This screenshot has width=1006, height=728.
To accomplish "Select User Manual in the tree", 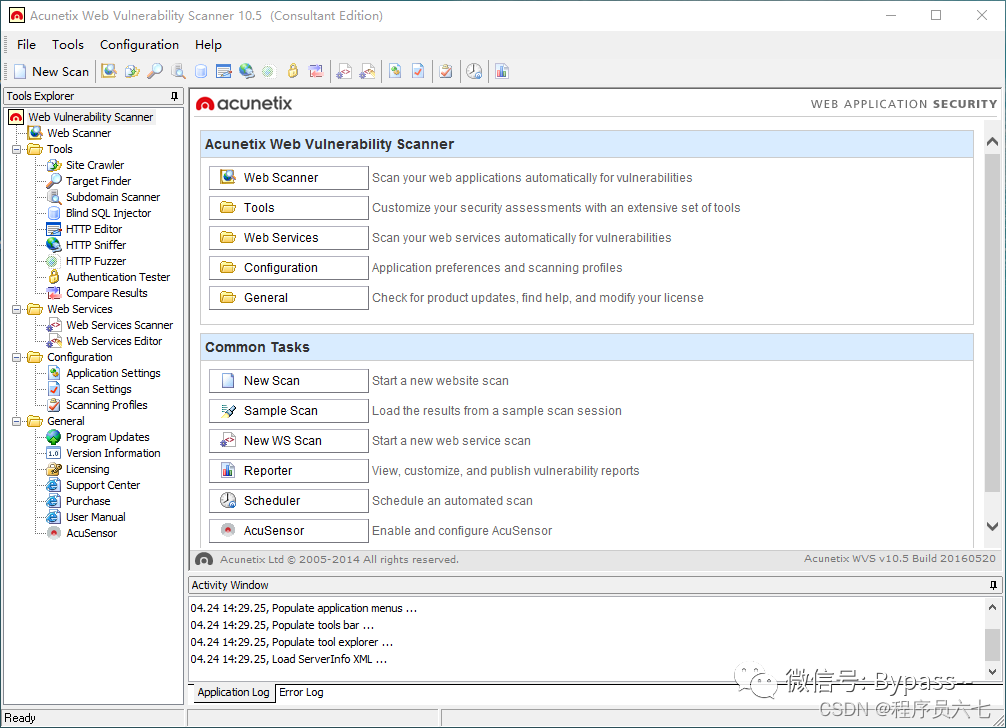I will click(x=96, y=518).
